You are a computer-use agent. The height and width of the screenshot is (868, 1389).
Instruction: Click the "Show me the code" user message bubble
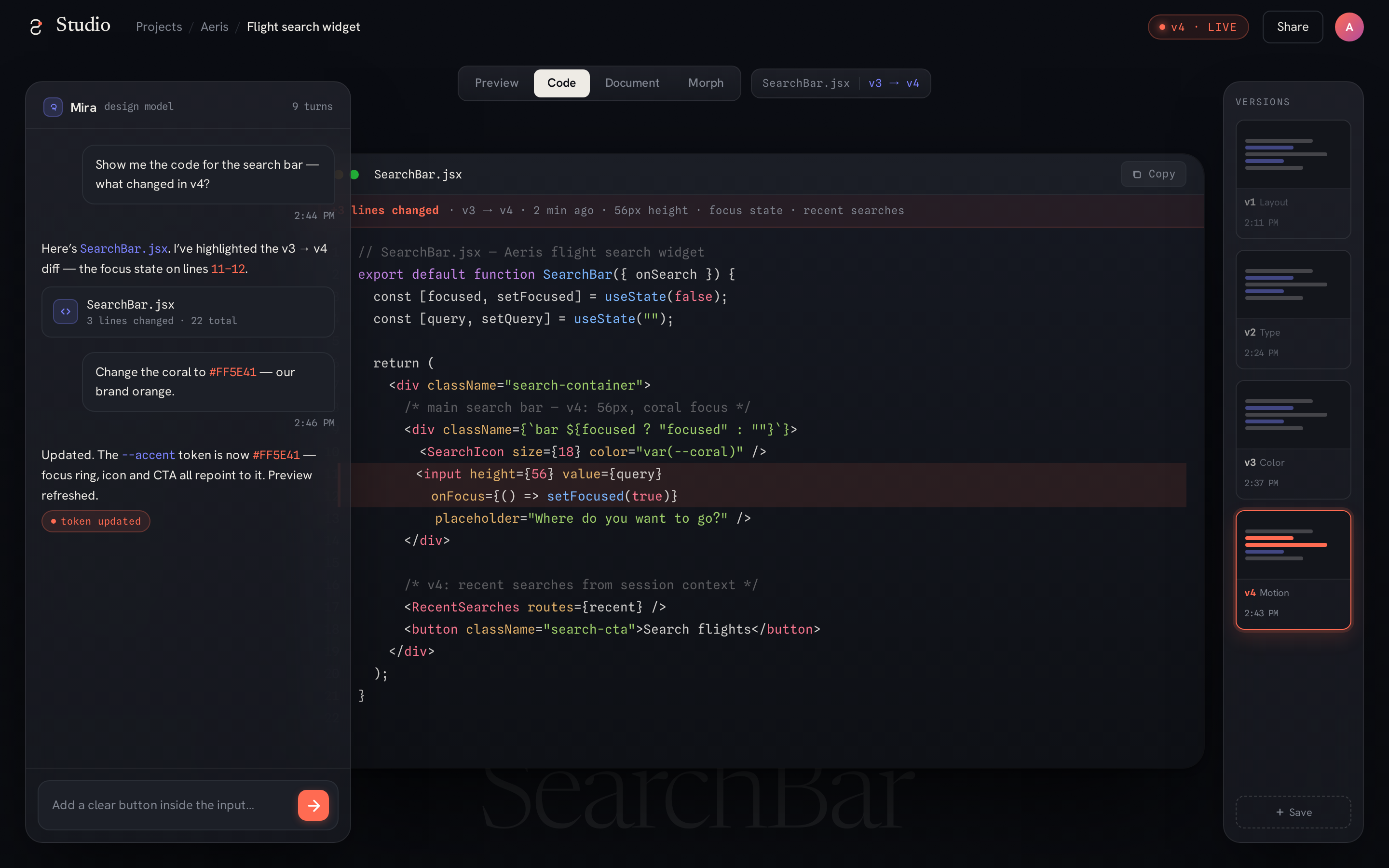coord(208,175)
